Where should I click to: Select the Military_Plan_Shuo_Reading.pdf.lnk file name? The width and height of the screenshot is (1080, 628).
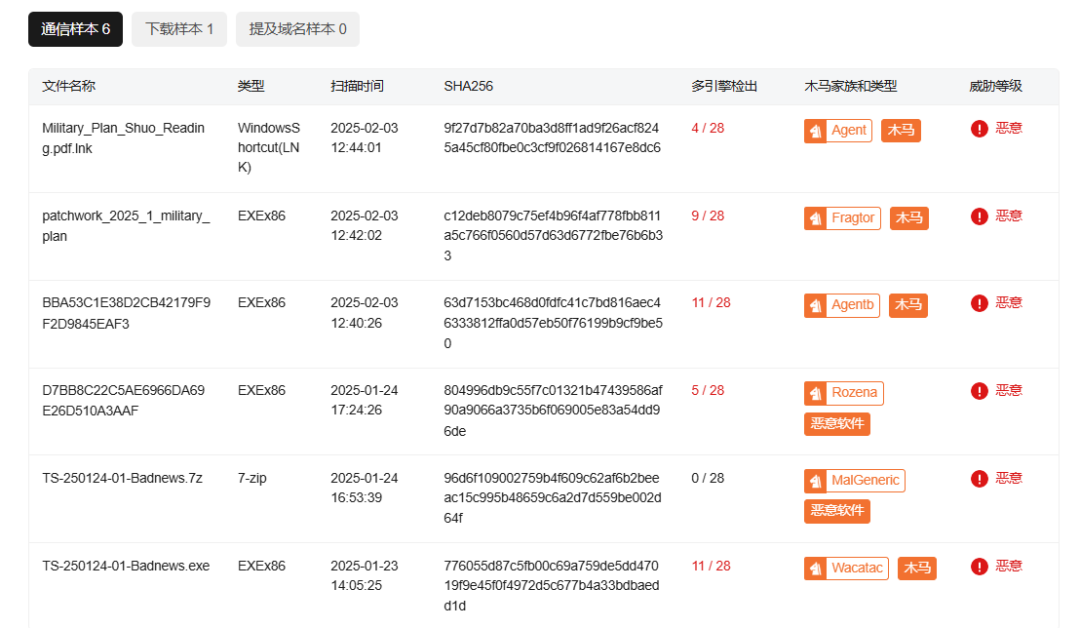pyautogui.click(x=122, y=137)
